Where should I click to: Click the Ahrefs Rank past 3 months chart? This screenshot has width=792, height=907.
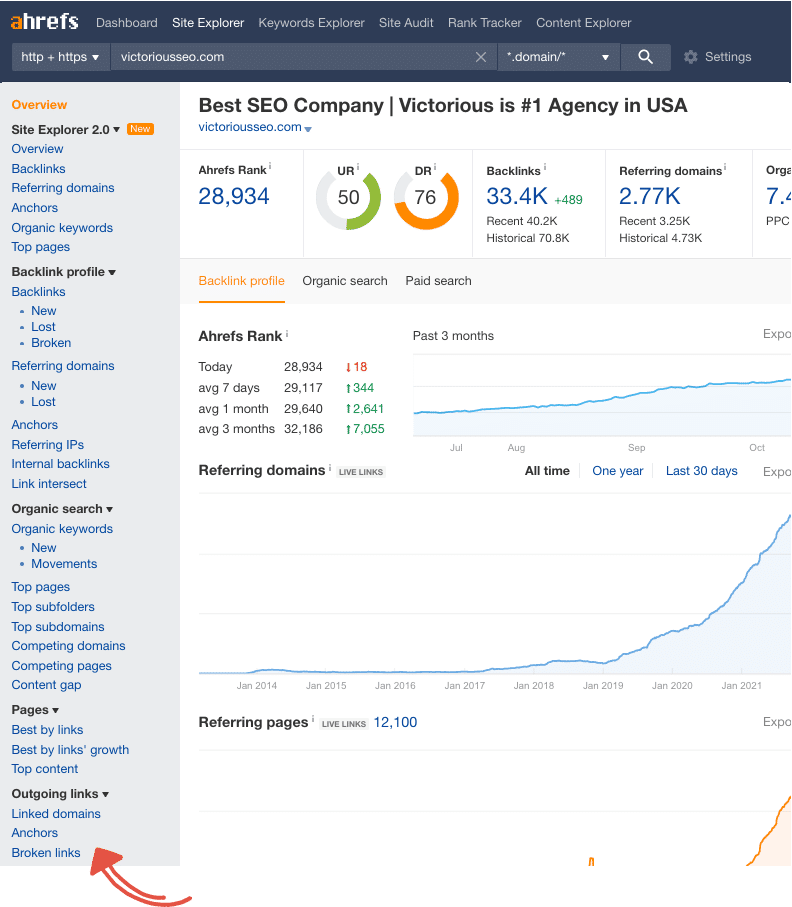point(602,396)
